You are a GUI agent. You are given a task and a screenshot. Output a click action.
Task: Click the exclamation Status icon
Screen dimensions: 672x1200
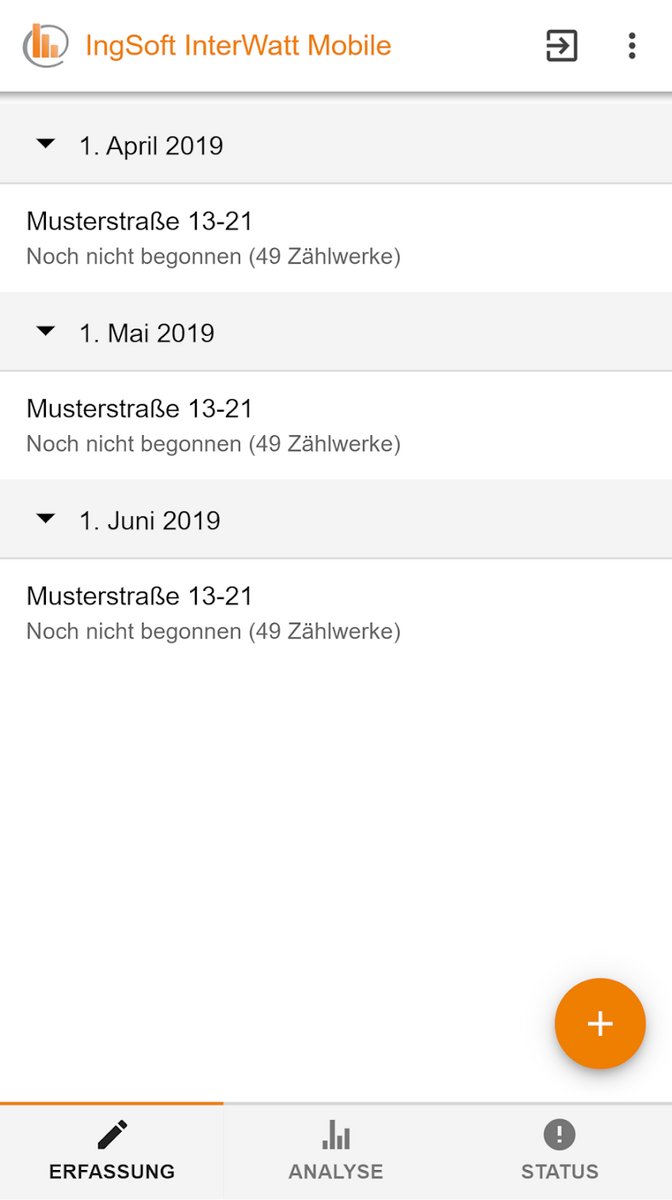(x=560, y=1134)
